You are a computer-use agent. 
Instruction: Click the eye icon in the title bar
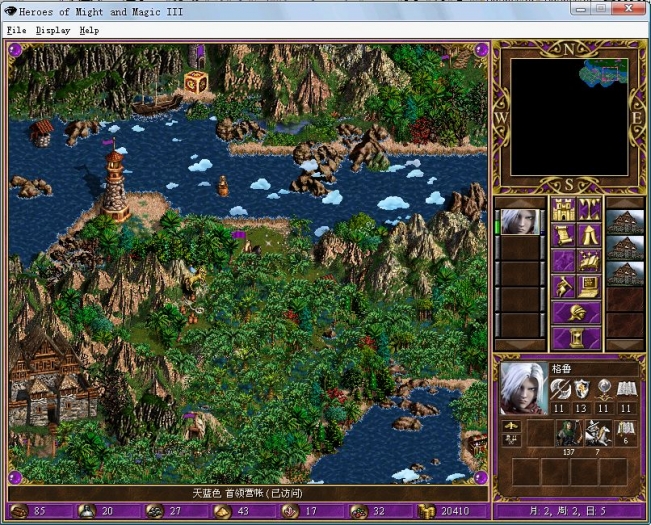(x=10, y=11)
